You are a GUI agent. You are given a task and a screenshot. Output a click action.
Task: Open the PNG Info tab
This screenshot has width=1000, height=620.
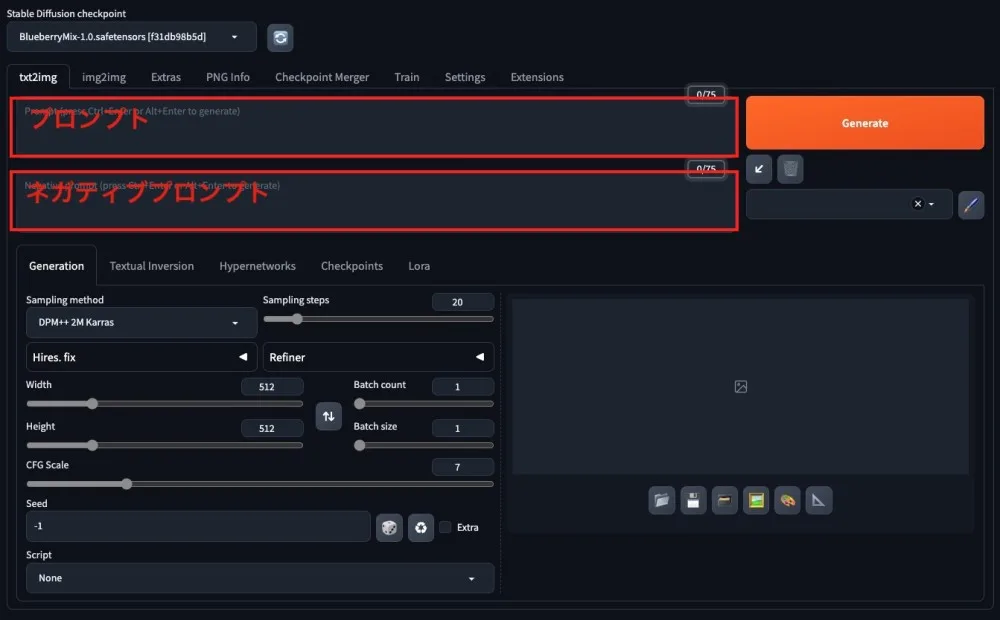click(228, 77)
